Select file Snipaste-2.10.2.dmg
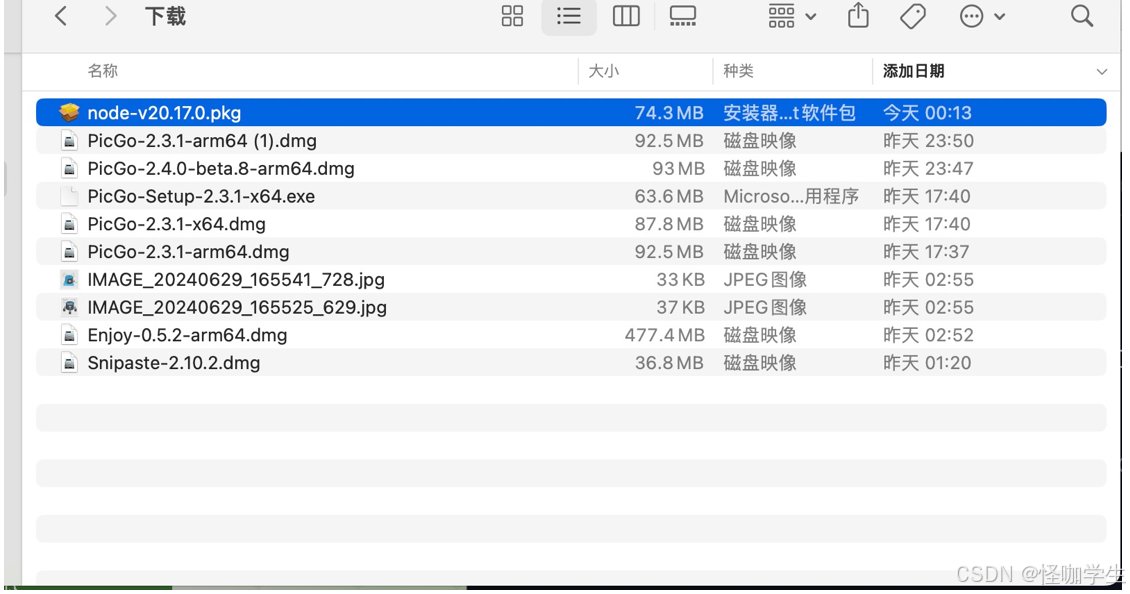 pos(174,363)
